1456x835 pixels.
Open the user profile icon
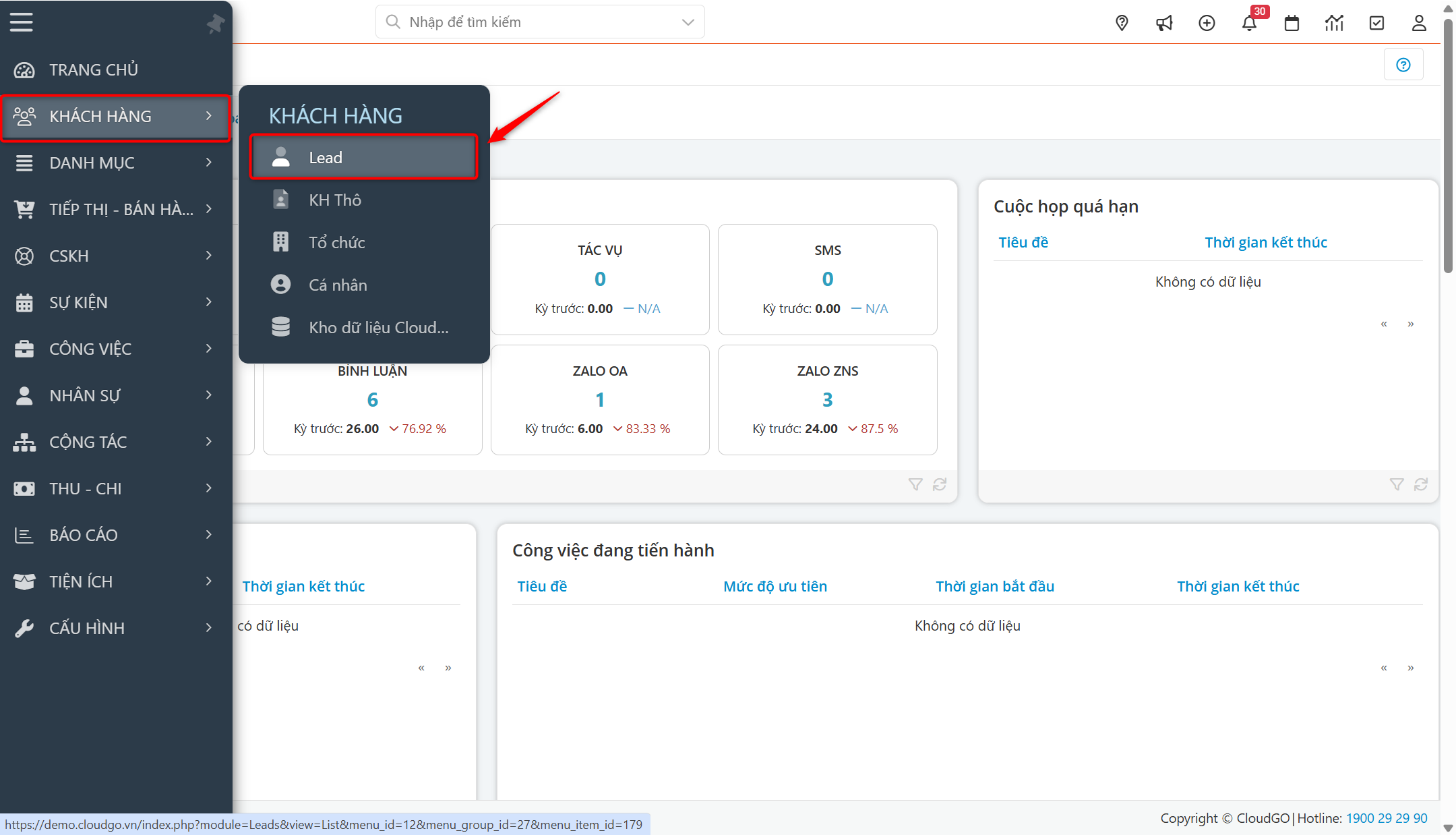[x=1418, y=22]
